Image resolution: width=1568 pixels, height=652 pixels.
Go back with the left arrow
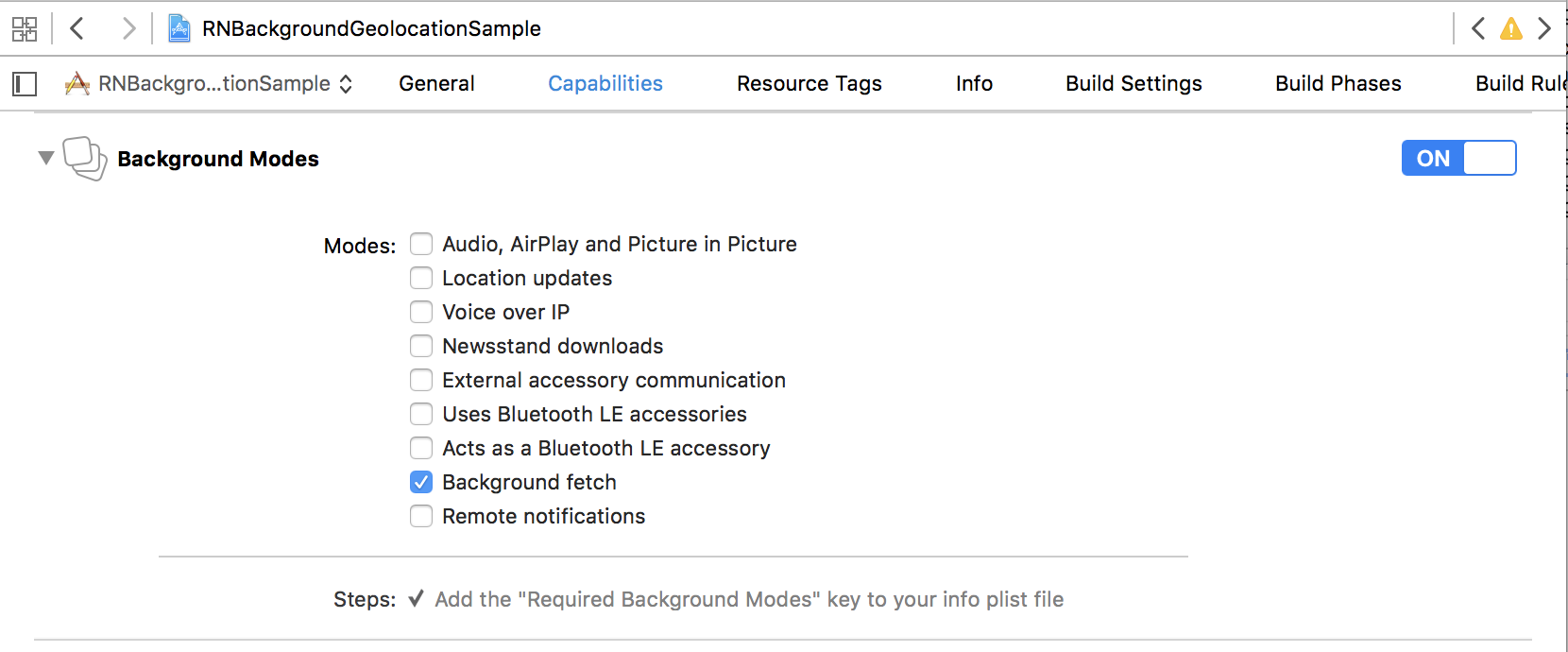coord(77,28)
